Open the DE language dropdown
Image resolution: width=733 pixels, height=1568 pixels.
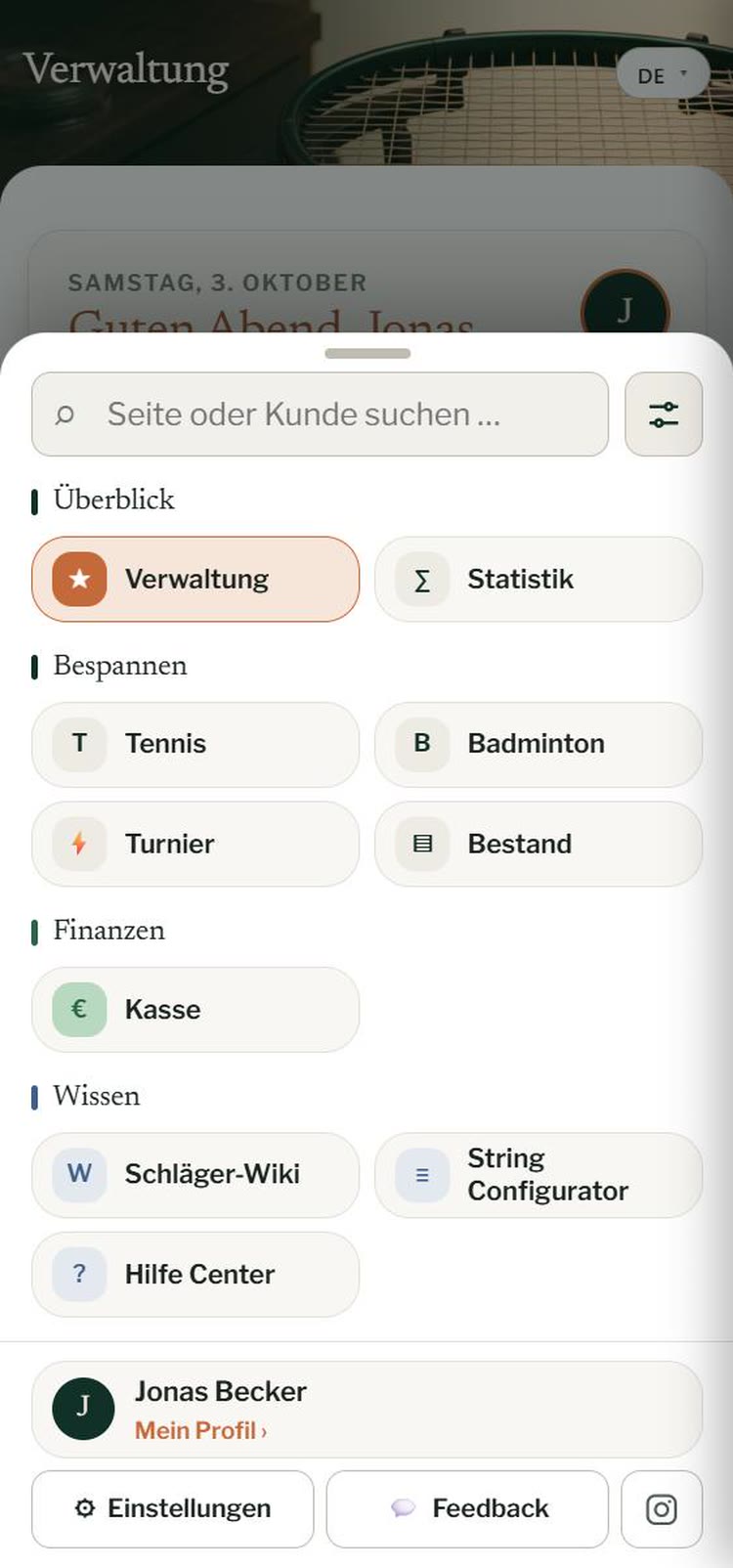[x=663, y=74]
